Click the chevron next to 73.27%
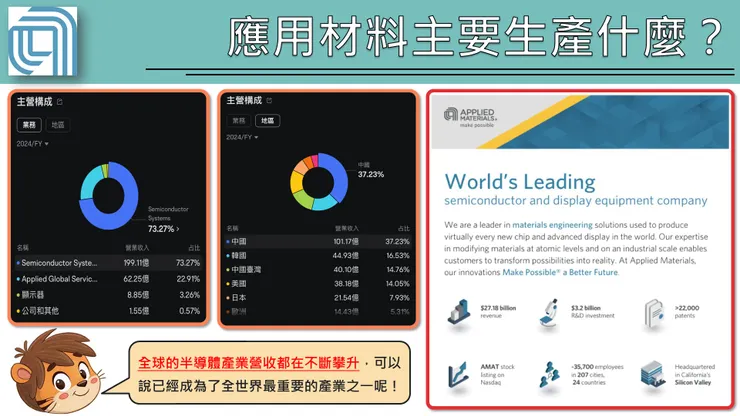740x416 pixels. tap(178, 229)
